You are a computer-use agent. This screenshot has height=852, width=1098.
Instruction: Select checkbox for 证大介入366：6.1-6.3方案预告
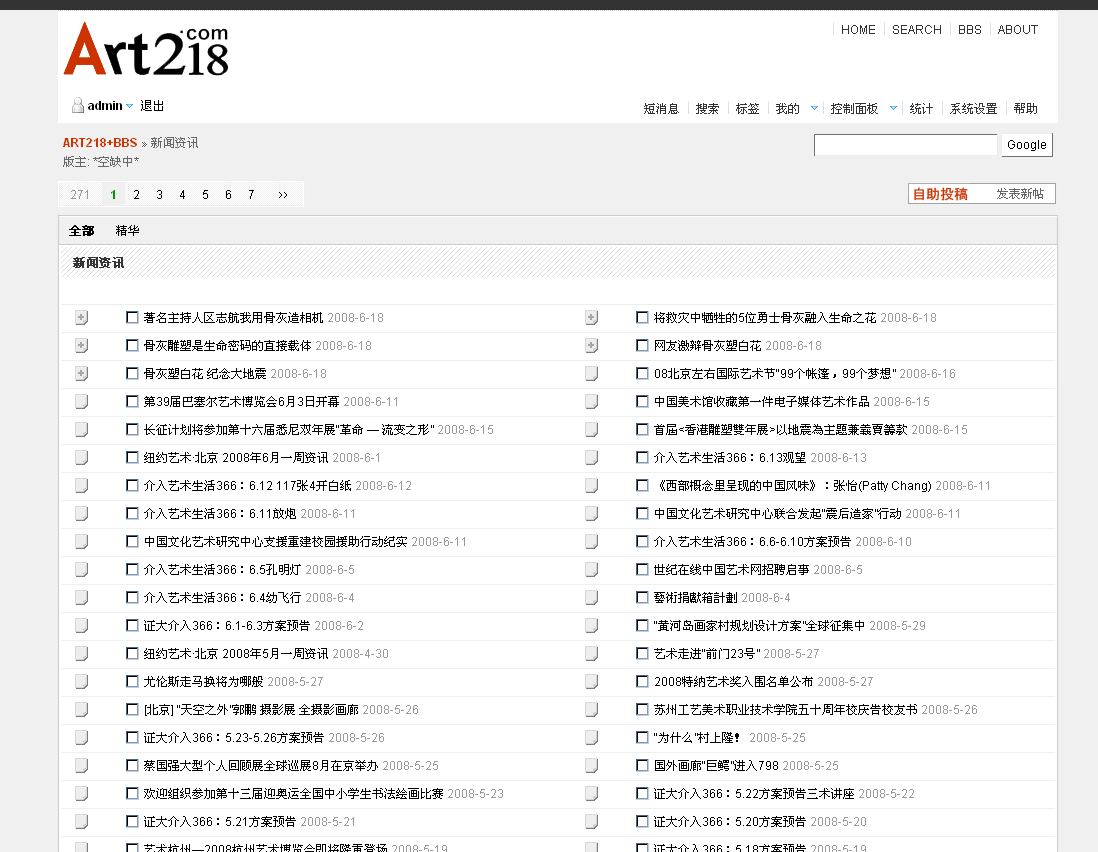pyautogui.click(x=132, y=625)
